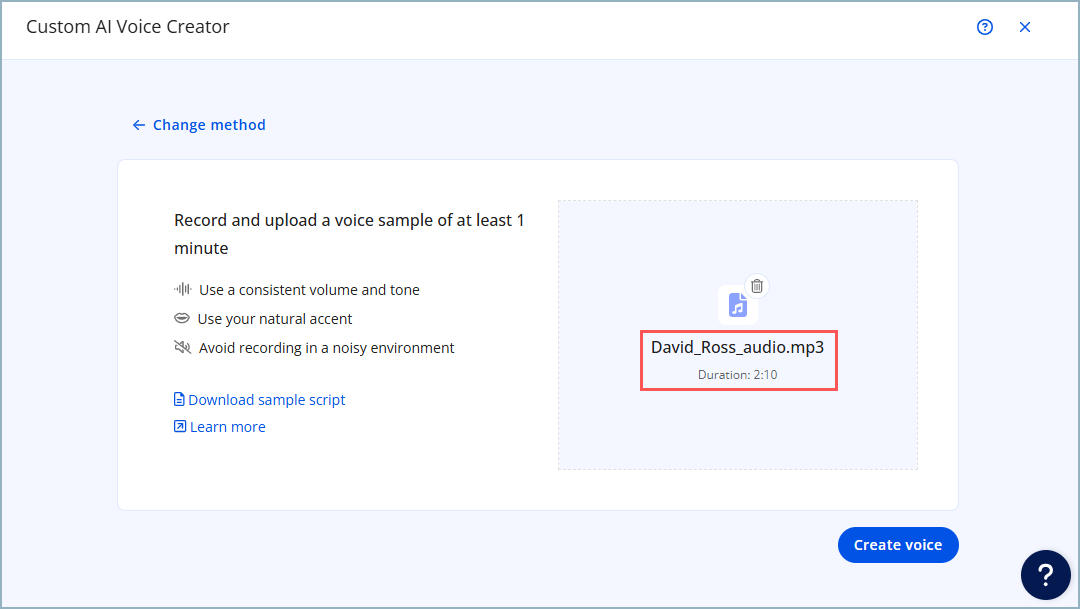Close the Custom AI Voice Creator dialog
This screenshot has height=609, width=1080.
tap(1025, 28)
